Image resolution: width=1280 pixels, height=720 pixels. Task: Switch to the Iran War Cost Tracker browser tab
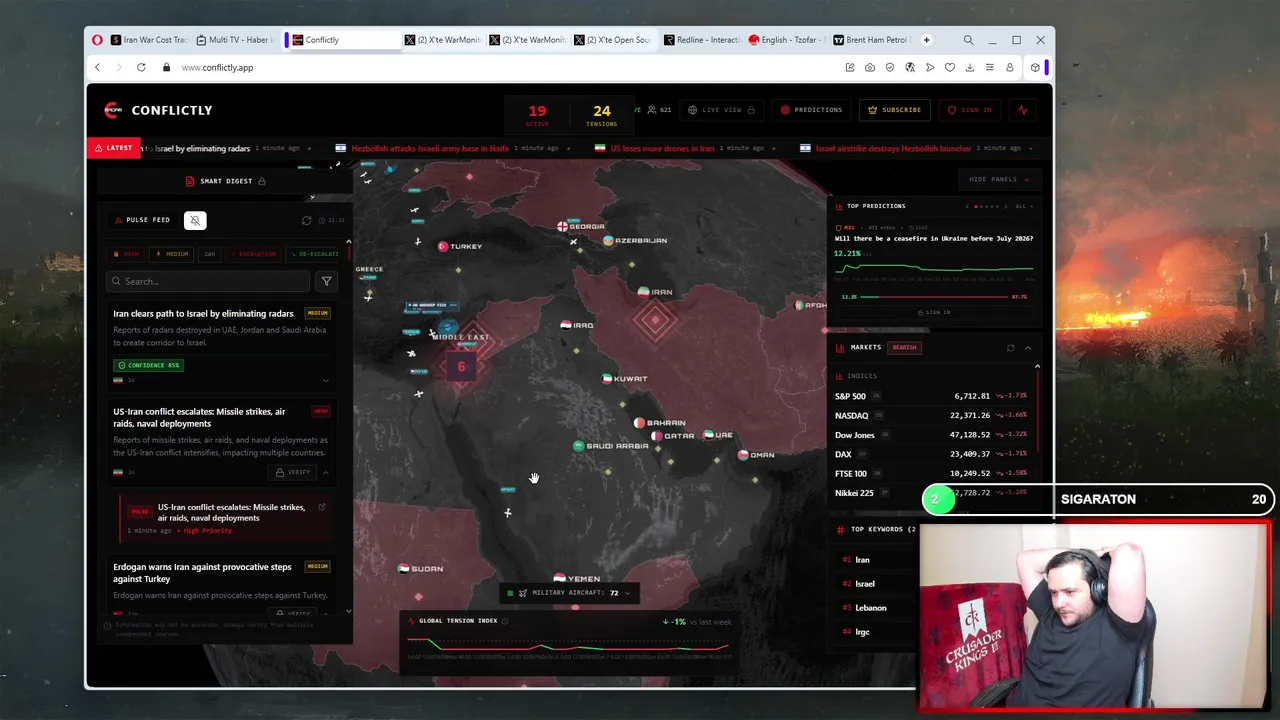pyautogui.click(x=149, y=40)
